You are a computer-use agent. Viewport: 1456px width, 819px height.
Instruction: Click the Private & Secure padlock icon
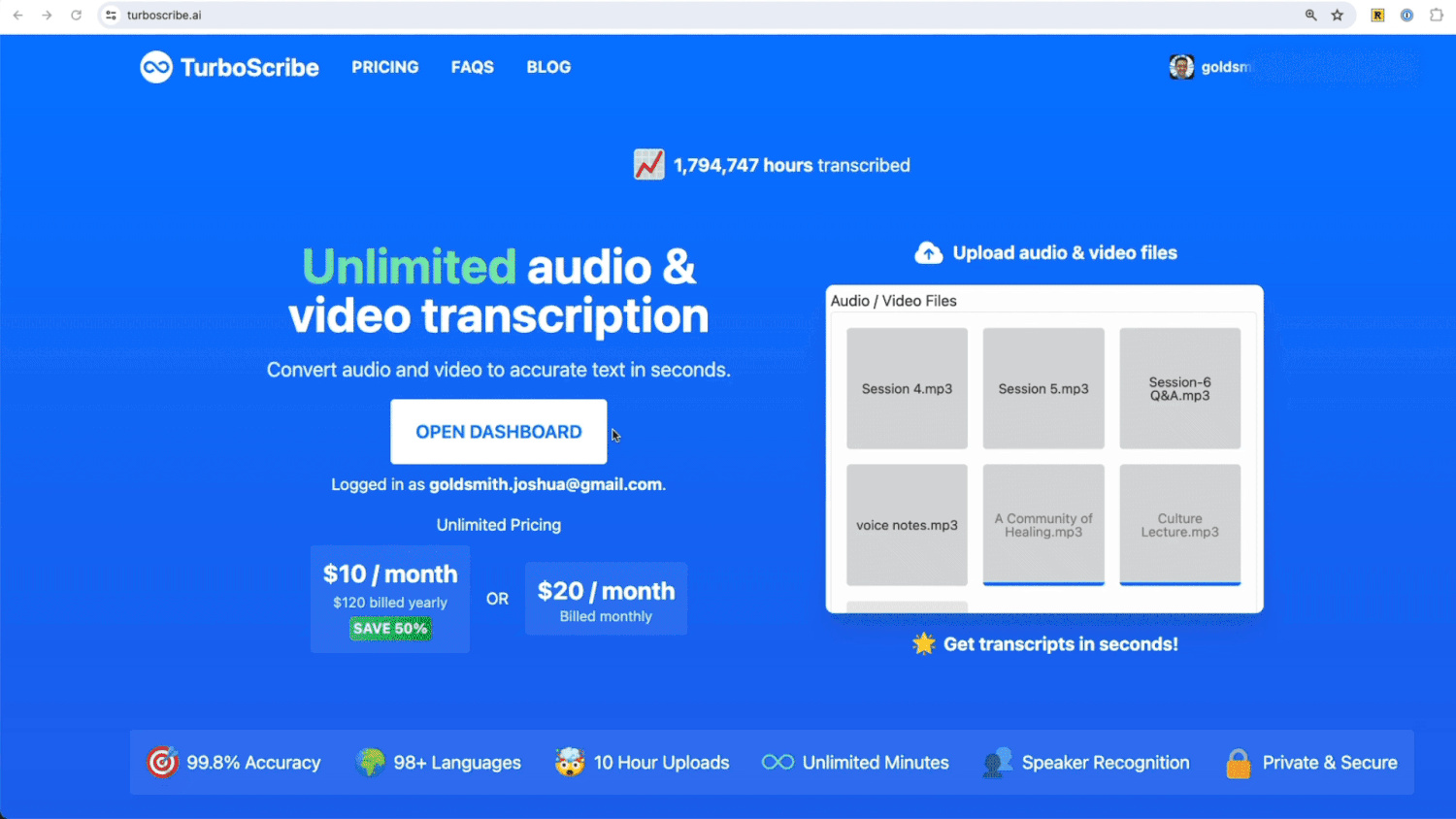[x=1238, y=762]
